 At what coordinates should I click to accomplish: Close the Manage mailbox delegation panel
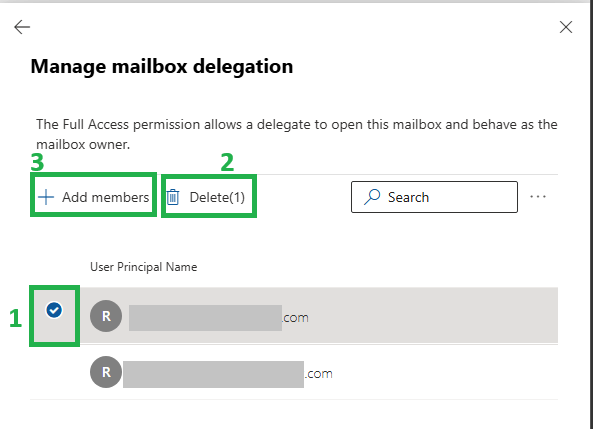pos(566,27)
